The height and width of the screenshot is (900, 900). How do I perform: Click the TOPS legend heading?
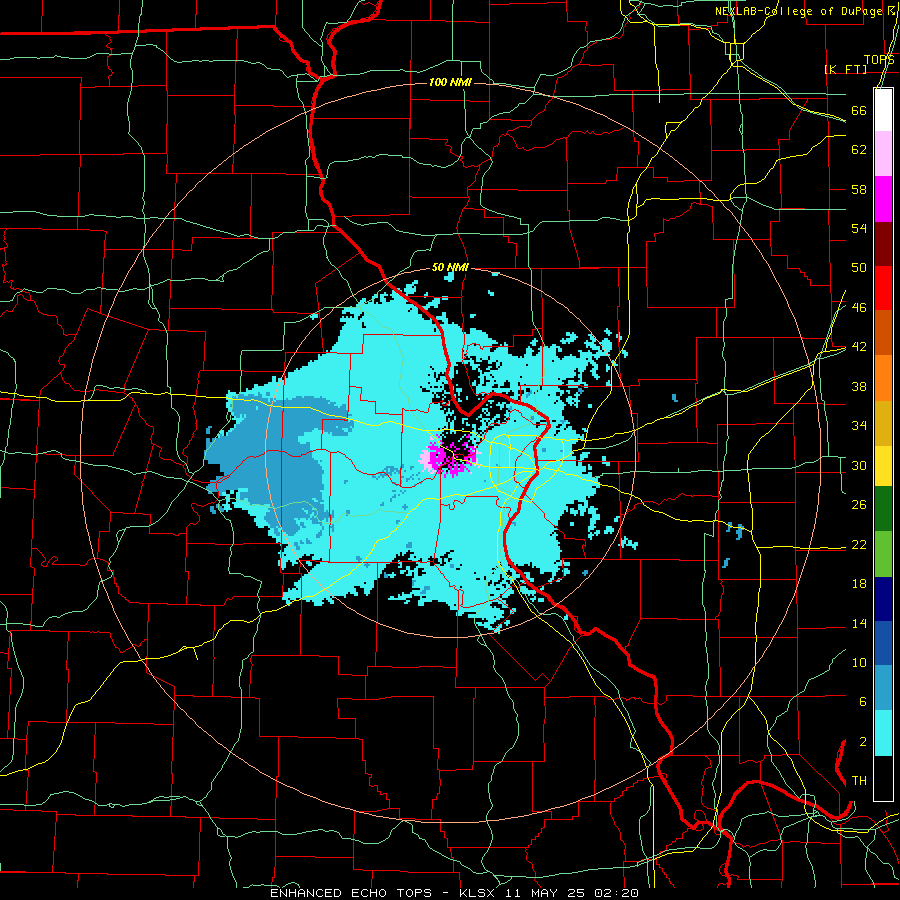pyautogui.click(x=879, y=60)
